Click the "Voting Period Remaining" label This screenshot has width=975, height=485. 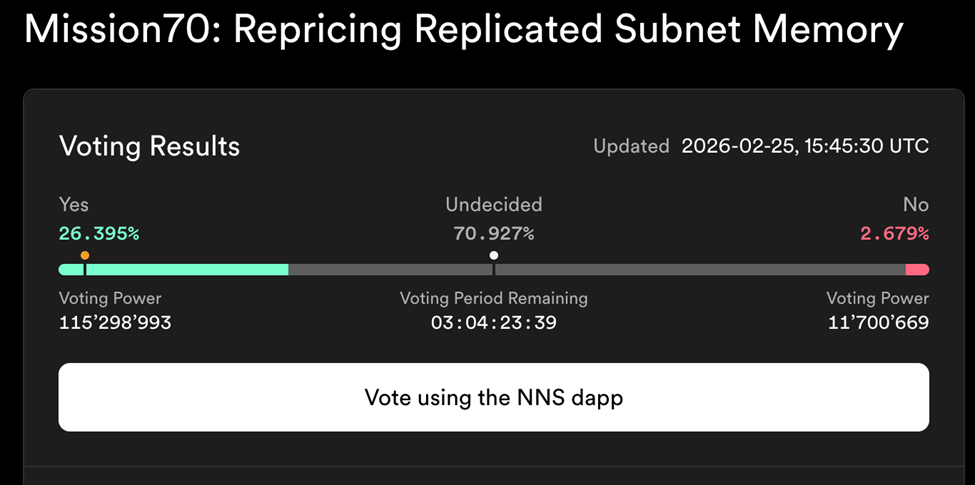[493, 298]
